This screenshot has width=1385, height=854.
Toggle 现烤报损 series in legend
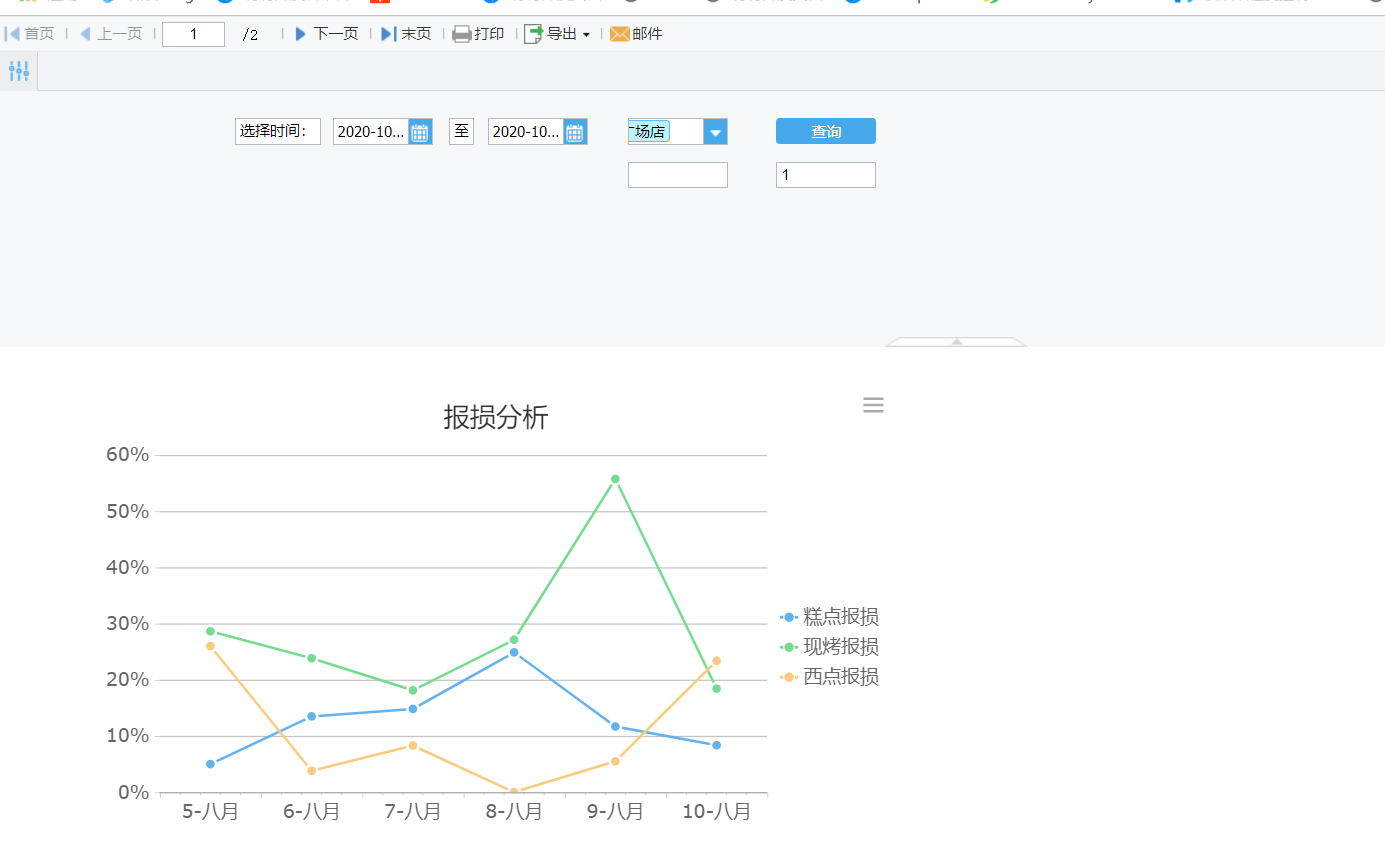pyautogui.click(x=830, y=647)
